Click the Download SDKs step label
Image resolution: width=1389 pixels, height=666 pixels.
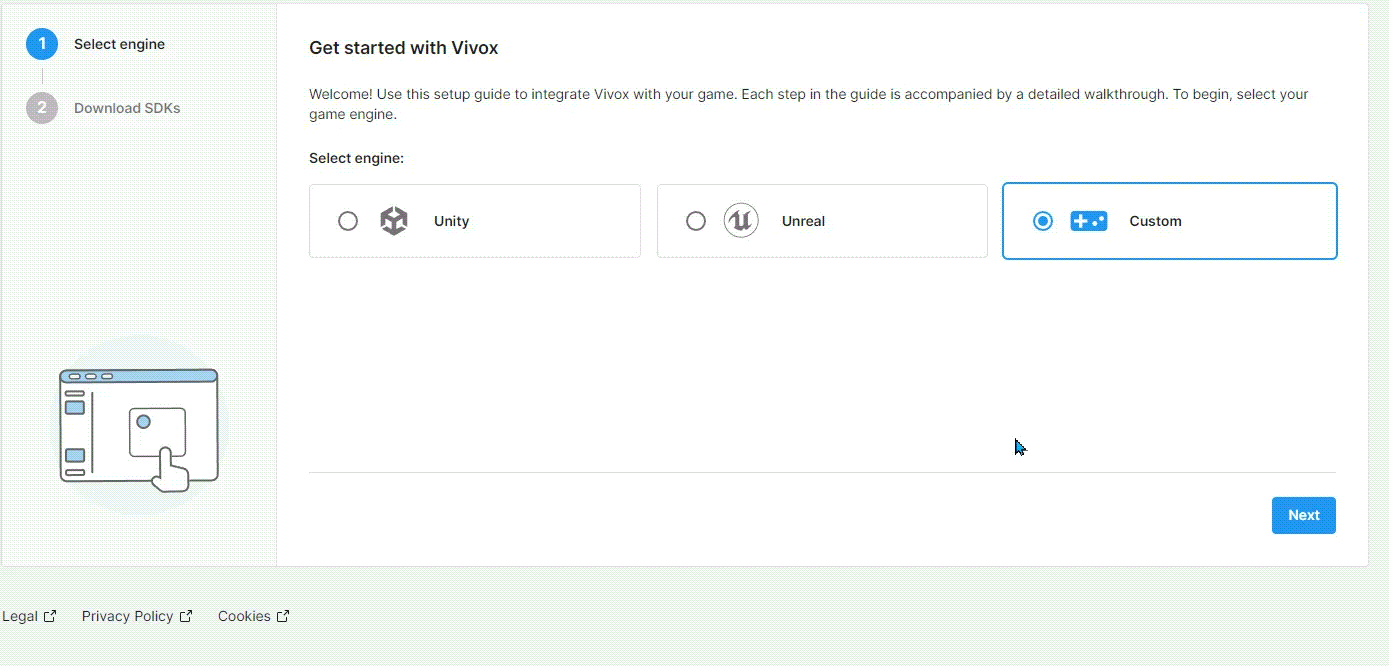pos(127,108)
